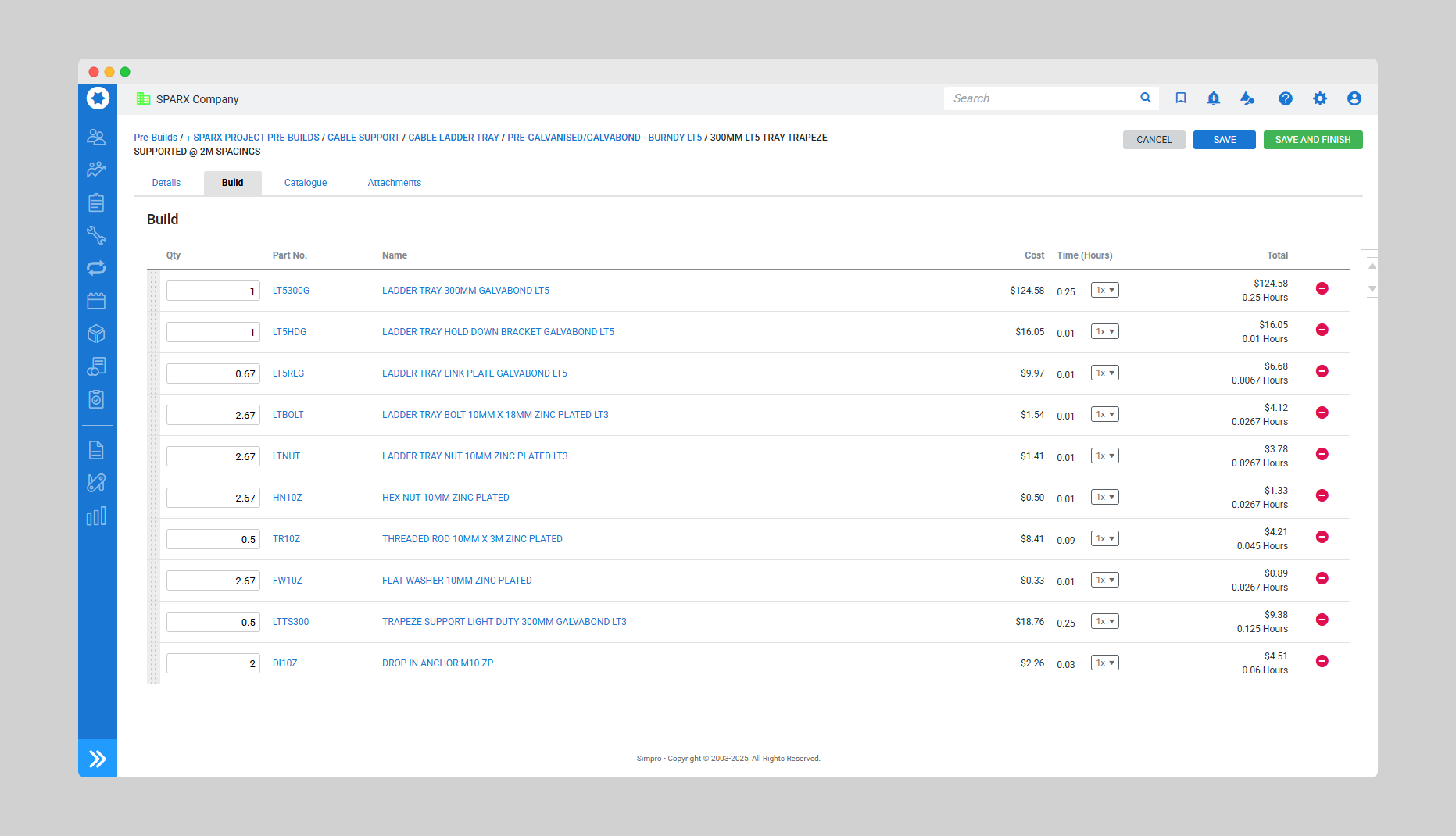
Task: Click the quantity field for LTBOLT
Action: pos(213,415)
